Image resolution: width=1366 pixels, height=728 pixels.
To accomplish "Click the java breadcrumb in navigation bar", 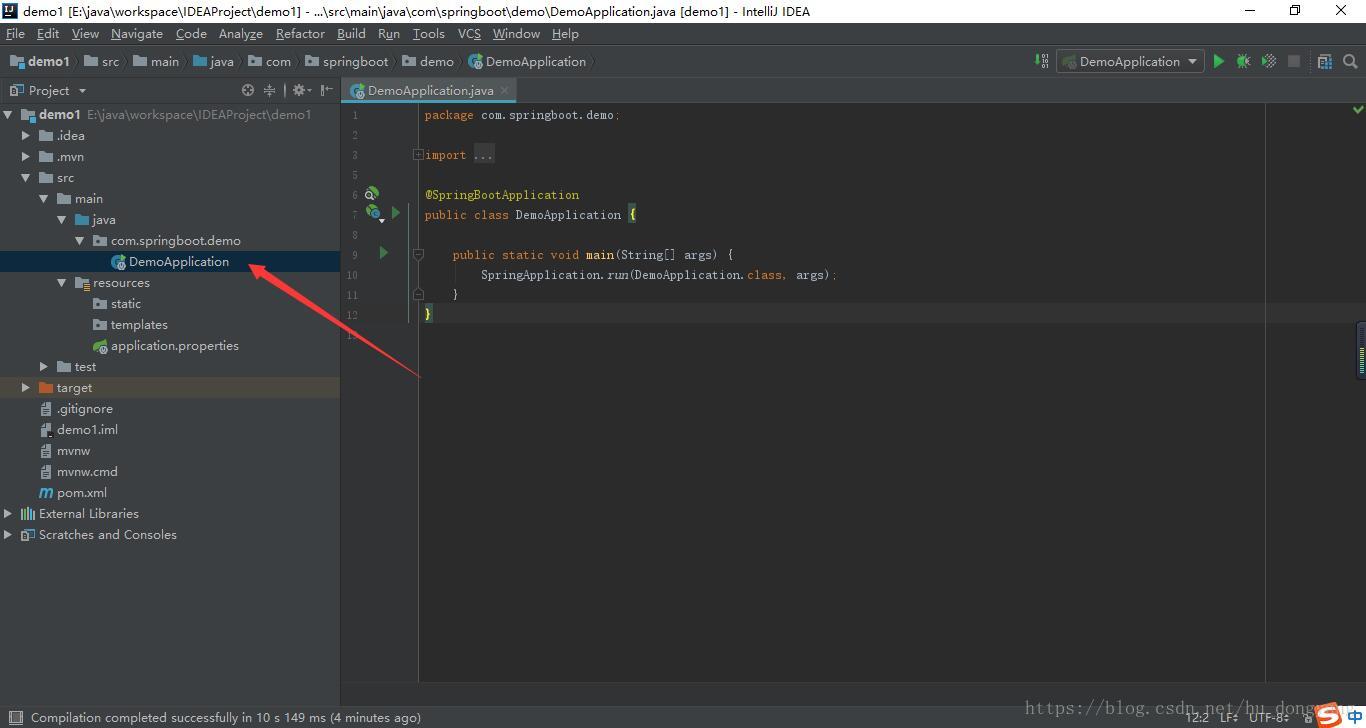I will tap(213, 61).
